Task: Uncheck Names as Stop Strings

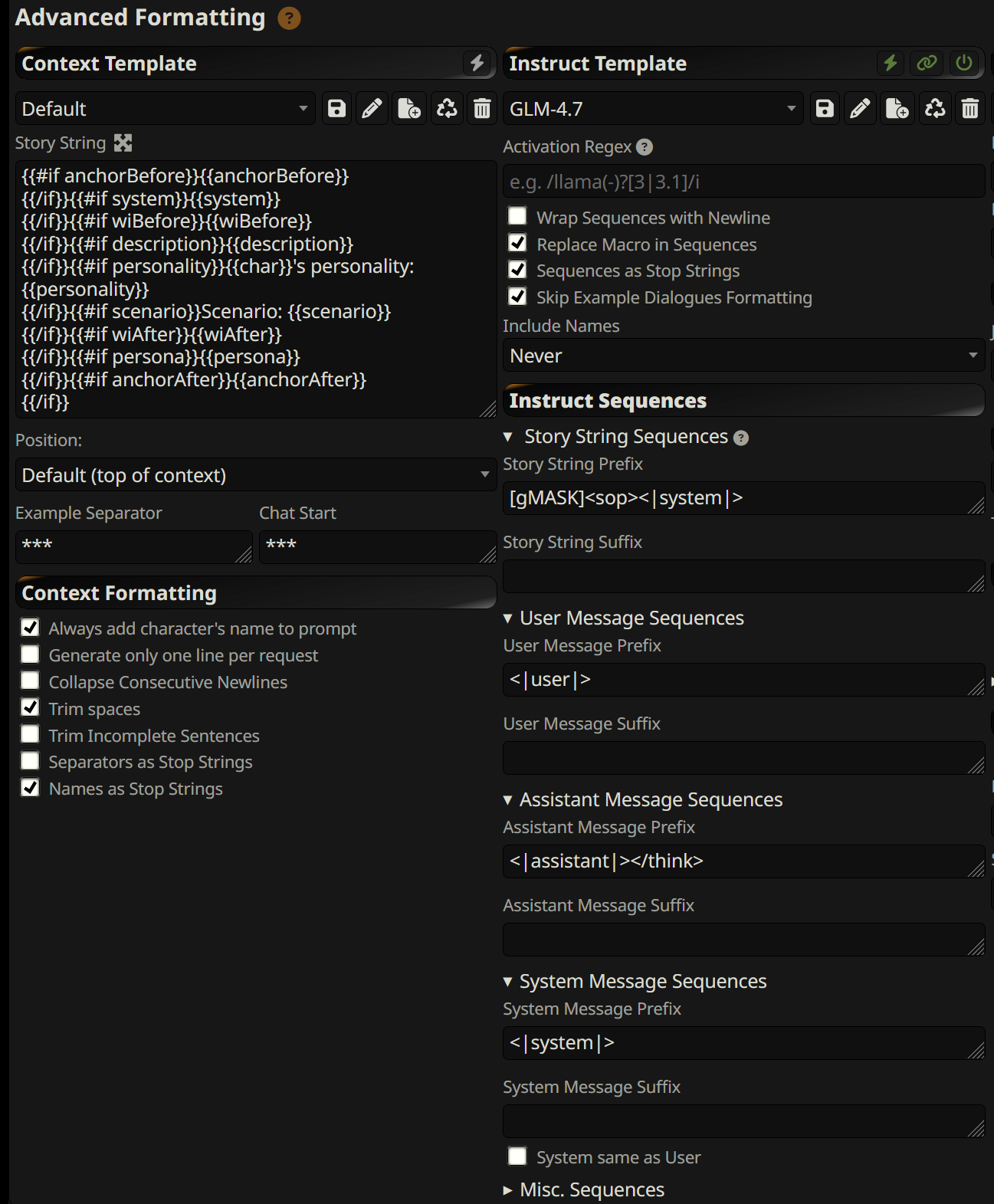Action: point(30,787)
